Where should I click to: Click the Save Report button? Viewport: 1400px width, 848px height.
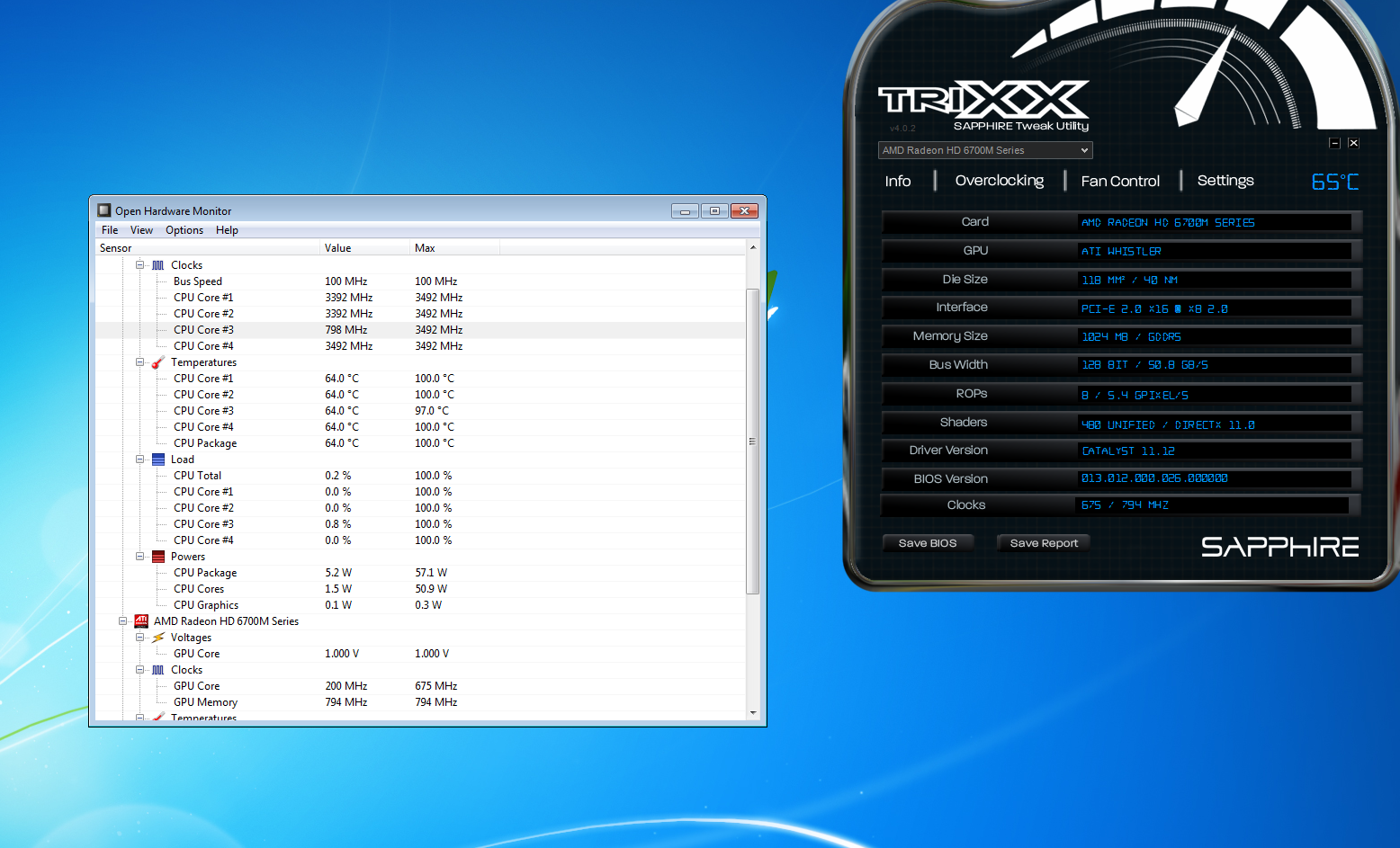(x=1044, y=543)
